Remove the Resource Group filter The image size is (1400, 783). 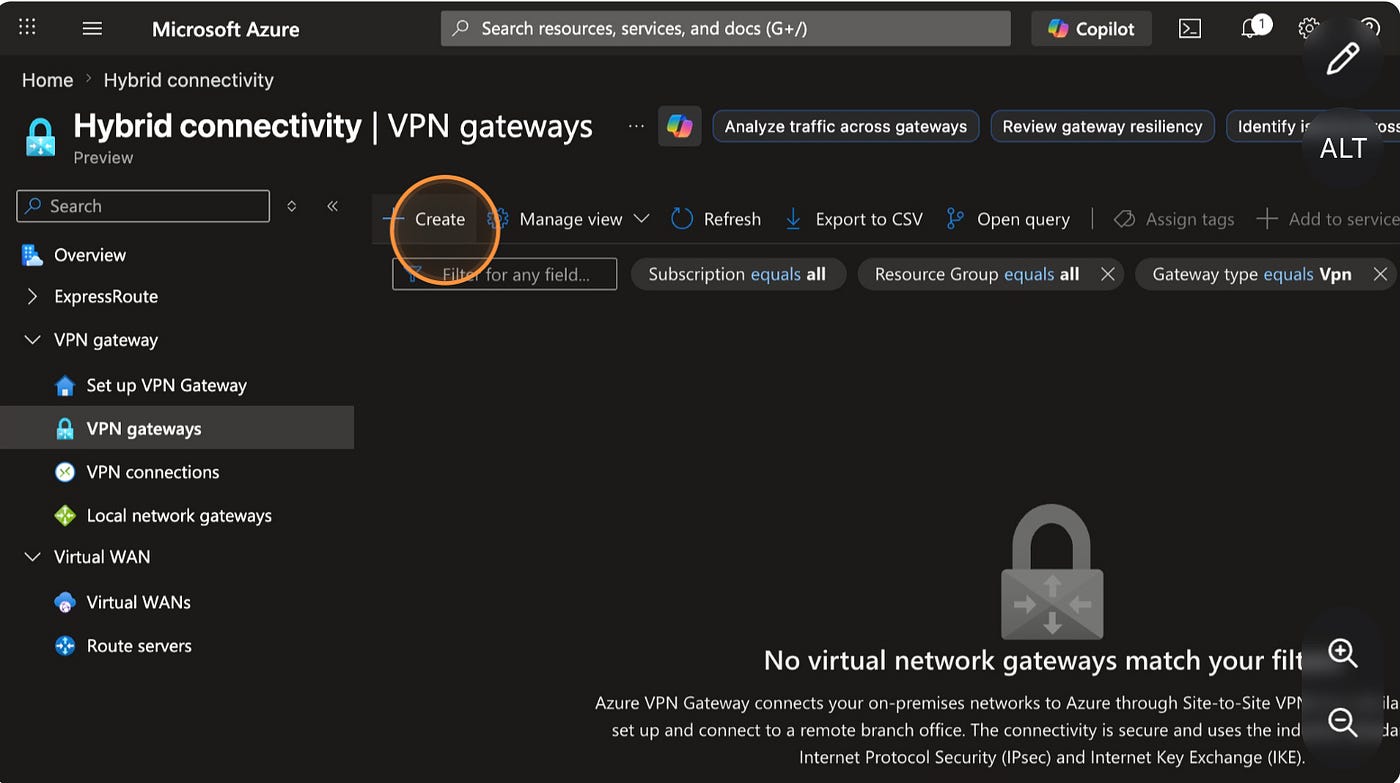coord(1107,274)
